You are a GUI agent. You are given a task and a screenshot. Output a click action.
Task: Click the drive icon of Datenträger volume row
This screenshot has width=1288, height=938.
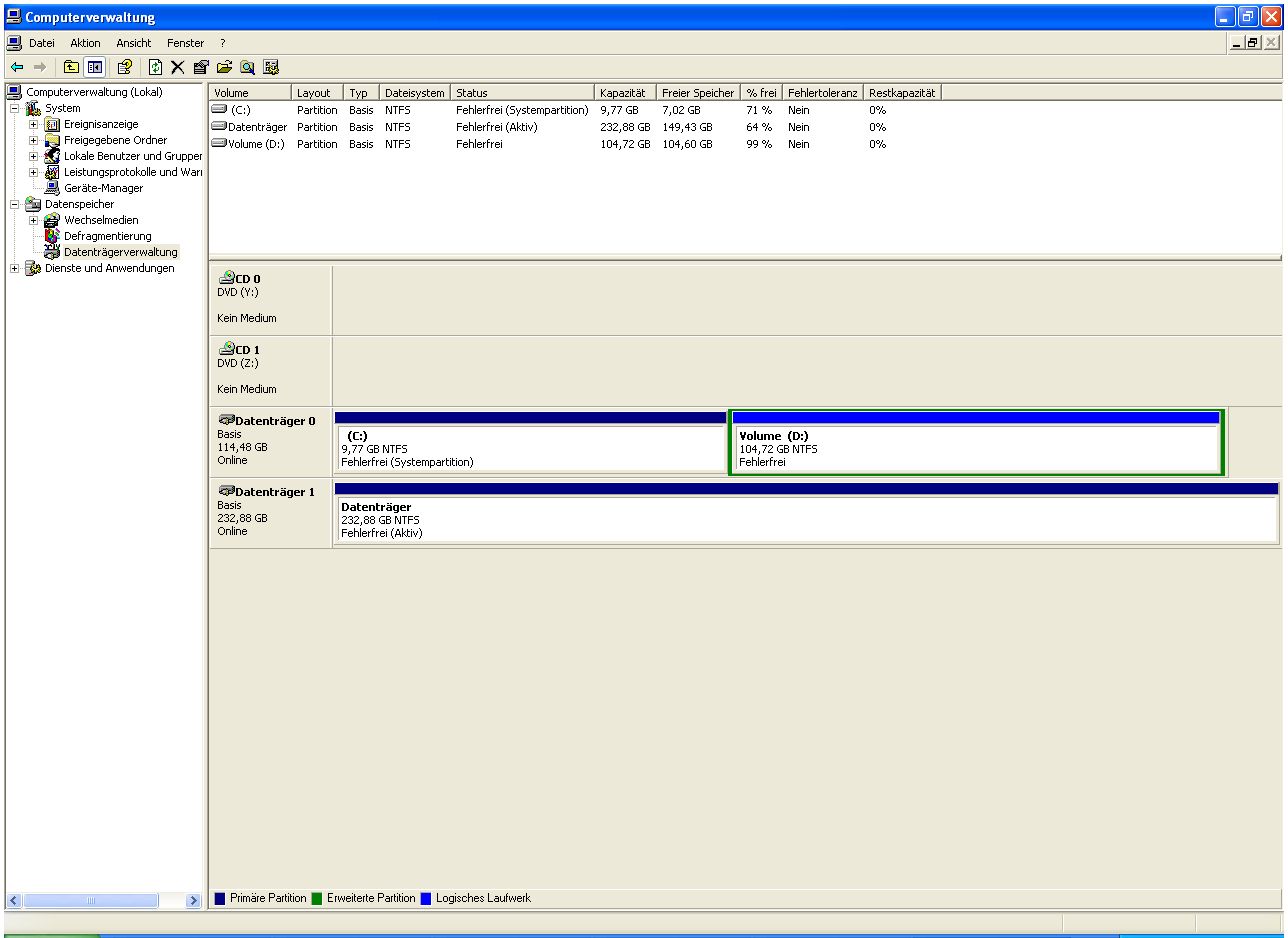(x=220, y=127)
